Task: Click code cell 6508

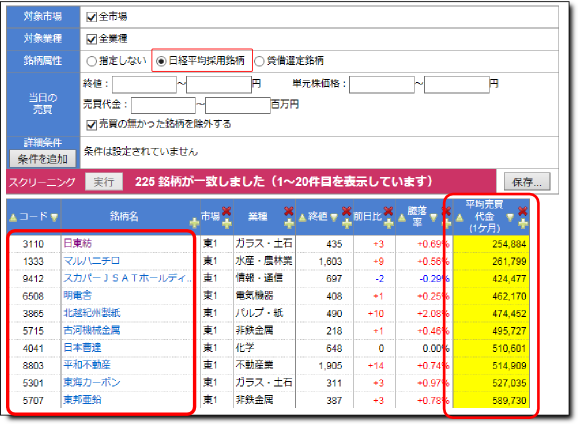Action: [33, 296]
